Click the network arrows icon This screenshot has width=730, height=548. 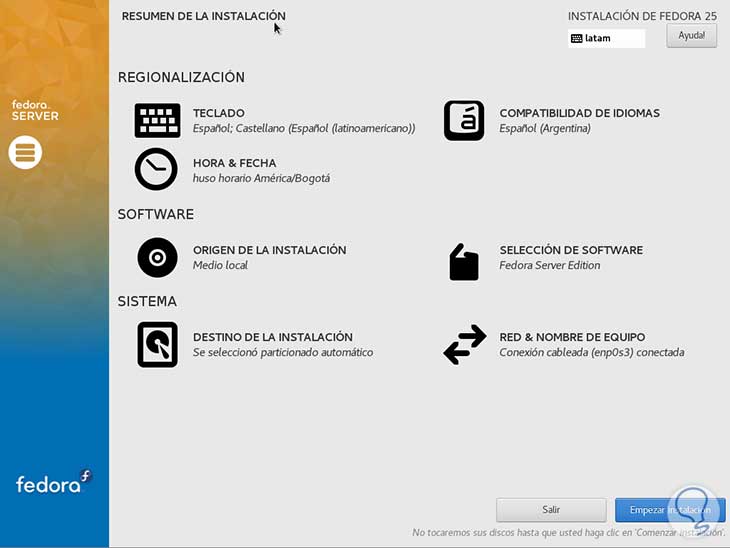tap(465, 345)
